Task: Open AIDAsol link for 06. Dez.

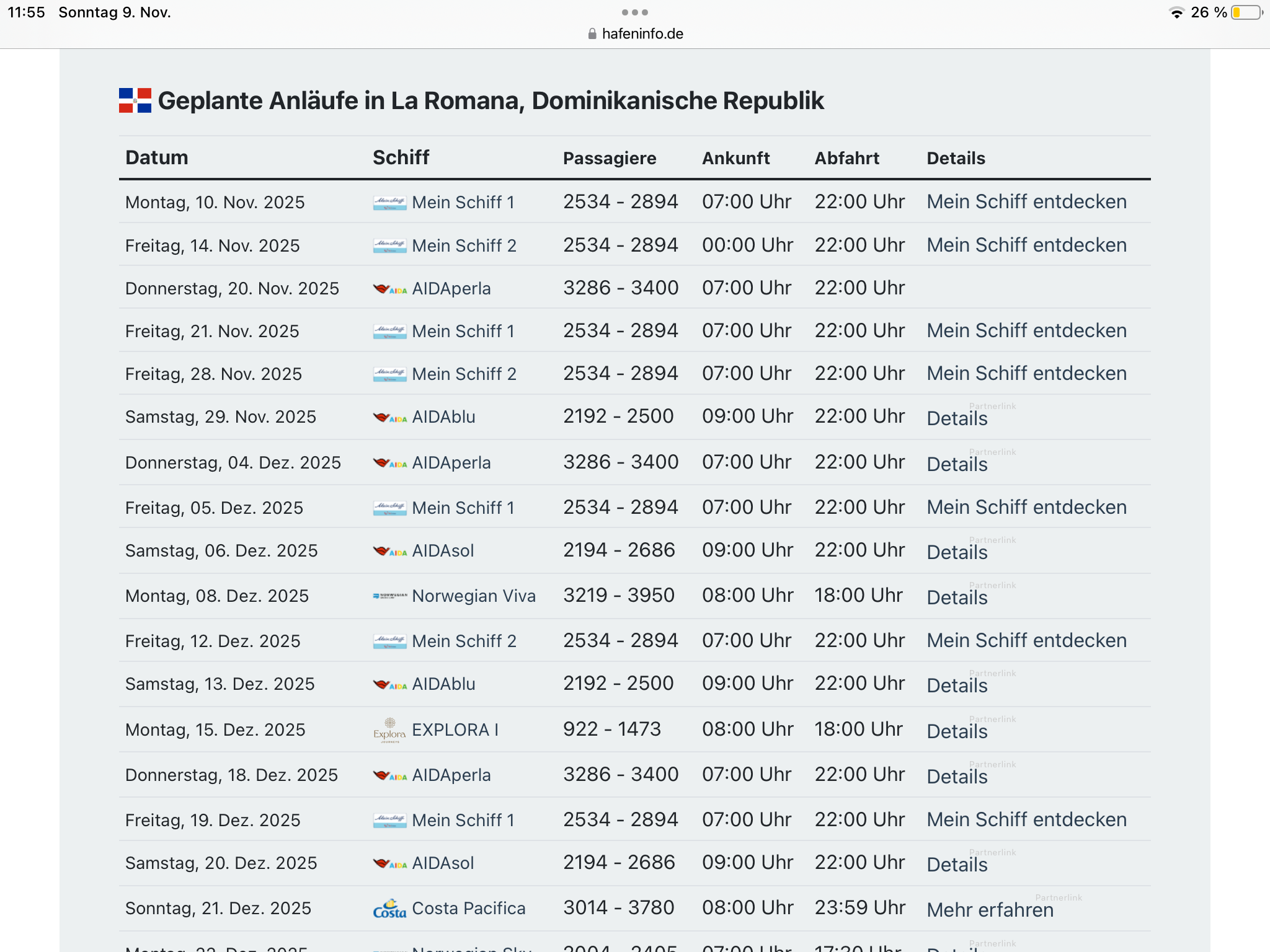Action: point(443,551)
